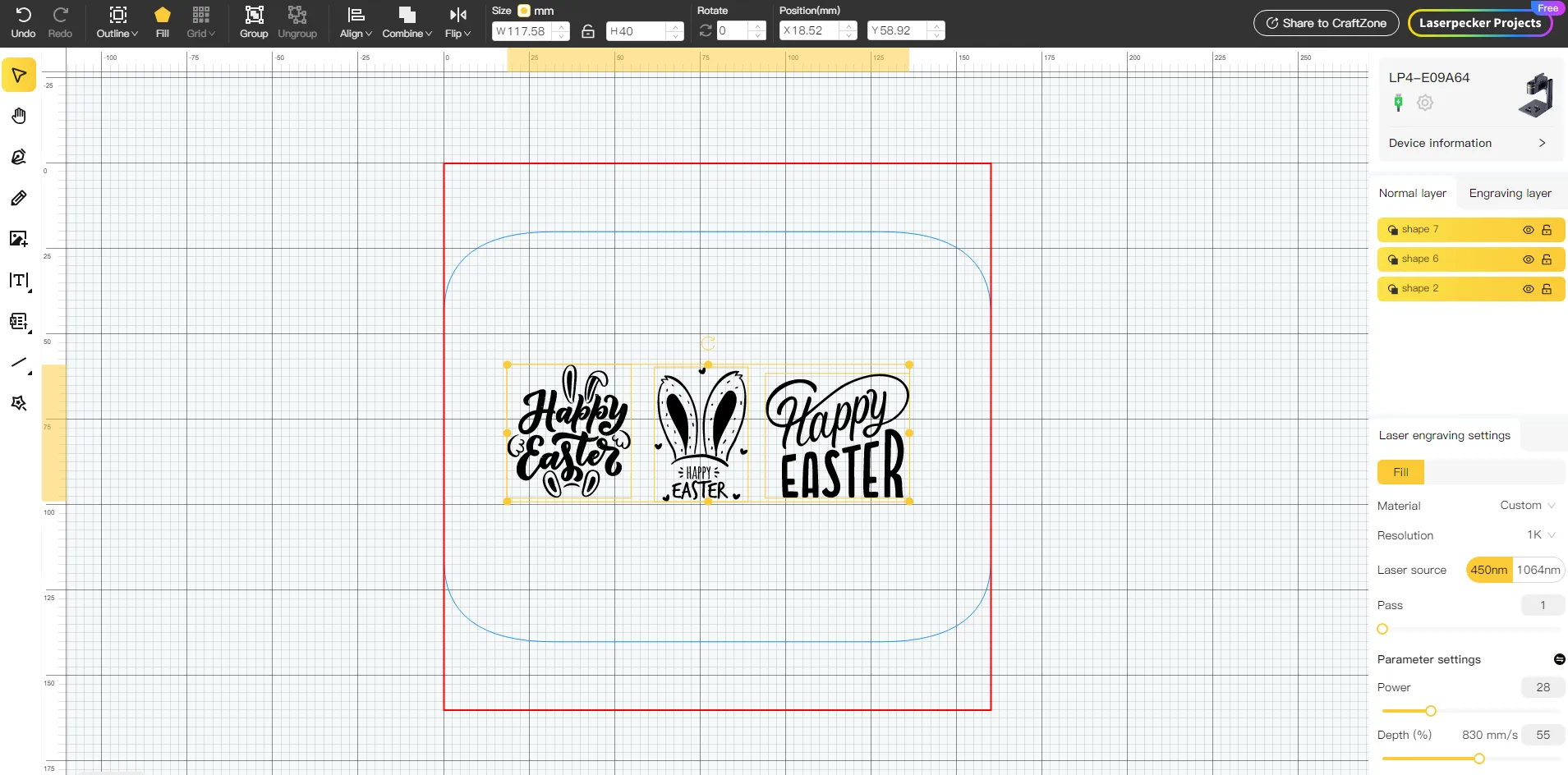Viewport: 1568px width, 775px height.
Task: Select the pen path tool
Action: 19,157
